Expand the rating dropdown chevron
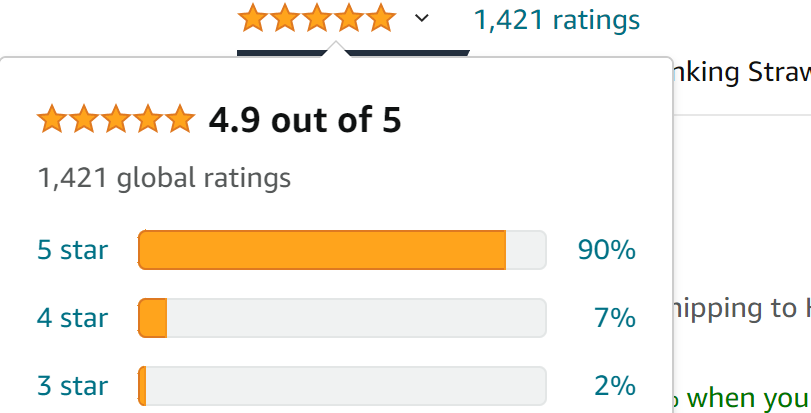 point(422,19)
